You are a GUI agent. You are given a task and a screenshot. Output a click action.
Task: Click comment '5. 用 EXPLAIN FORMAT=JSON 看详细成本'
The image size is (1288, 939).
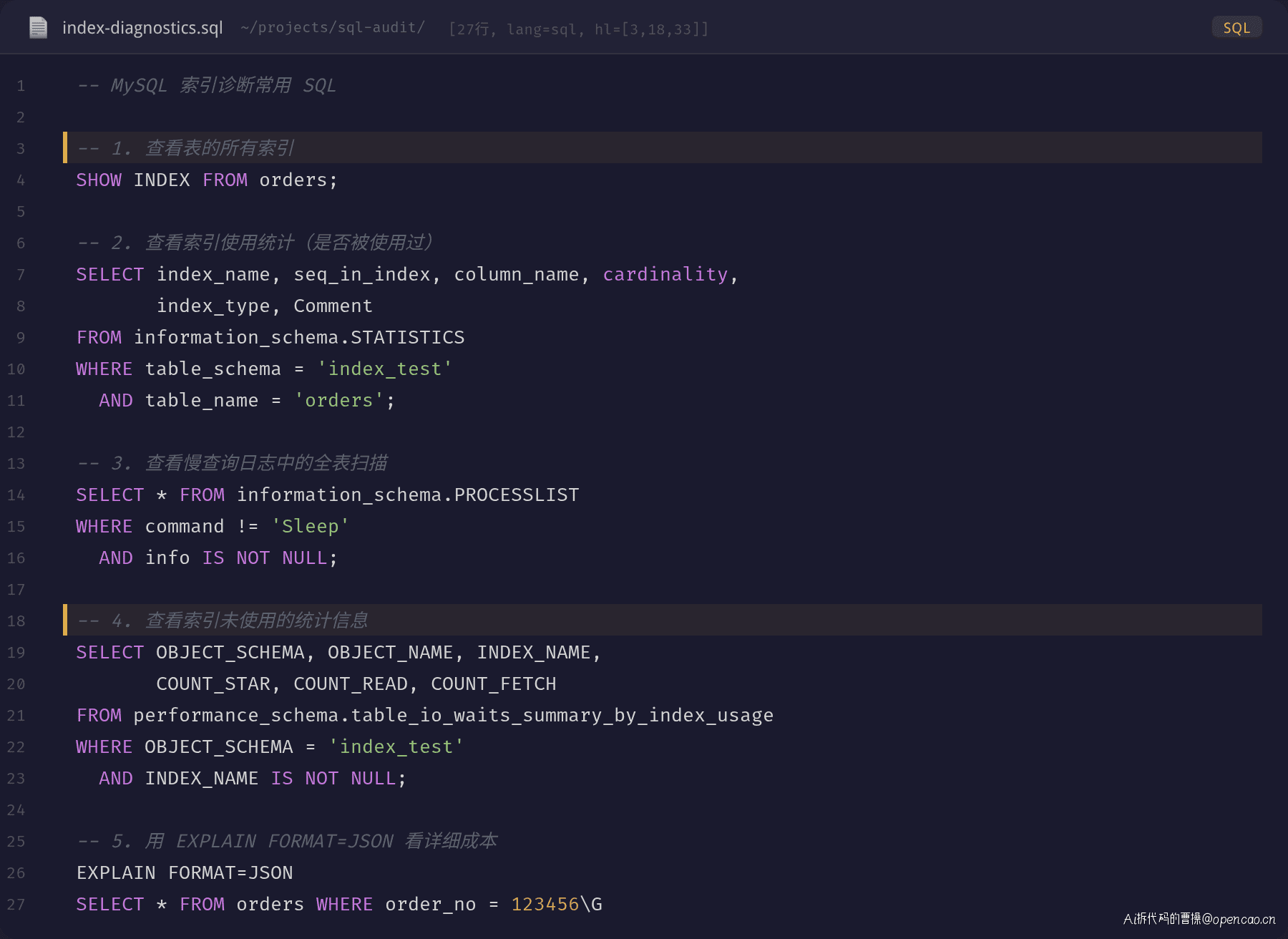[304, 841]
